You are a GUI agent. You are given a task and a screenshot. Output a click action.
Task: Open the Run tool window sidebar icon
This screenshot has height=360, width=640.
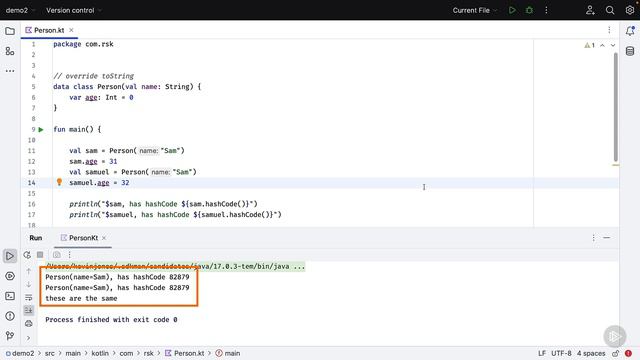10,256
